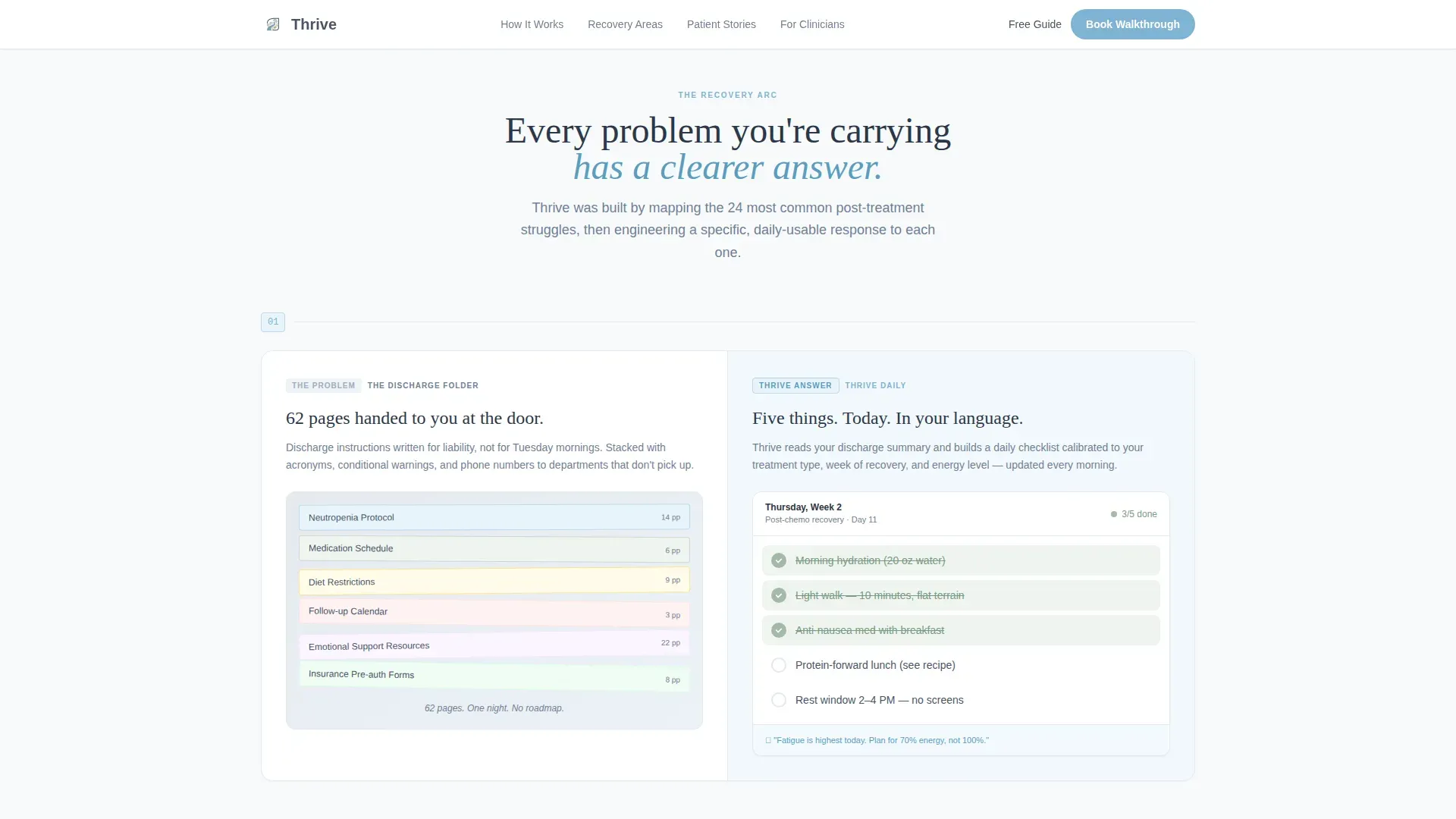Click THE DISCHARGE FOLDER label
This screenshot has height=819, width=1456.
423,385
